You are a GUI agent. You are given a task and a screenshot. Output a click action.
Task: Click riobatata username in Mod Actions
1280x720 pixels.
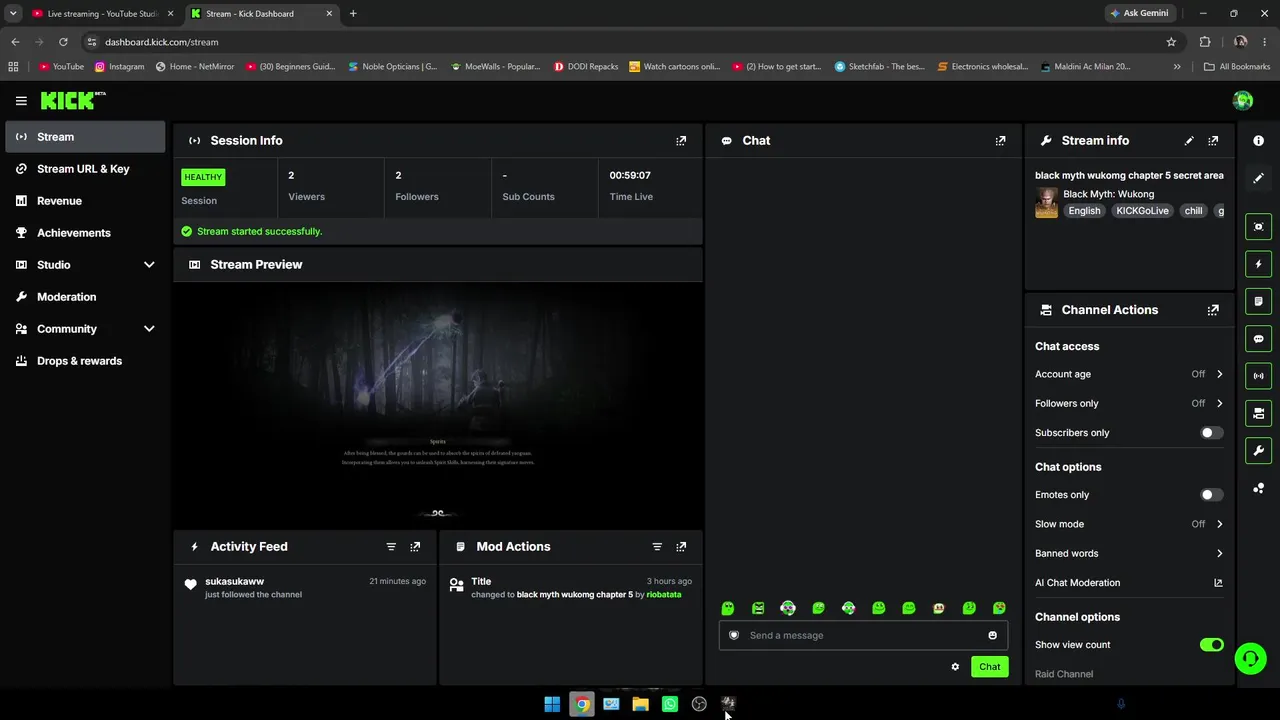click(x=664, y=595)
